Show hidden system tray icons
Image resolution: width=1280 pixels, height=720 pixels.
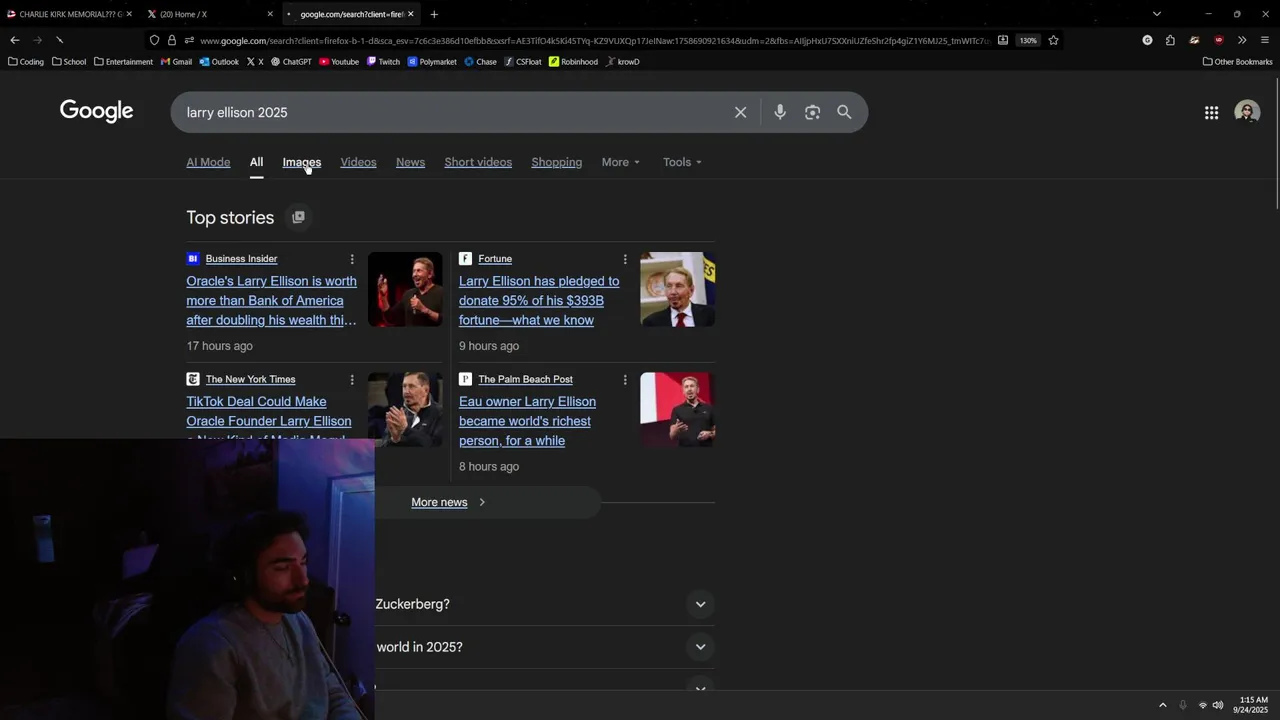tap(1162, 705)
